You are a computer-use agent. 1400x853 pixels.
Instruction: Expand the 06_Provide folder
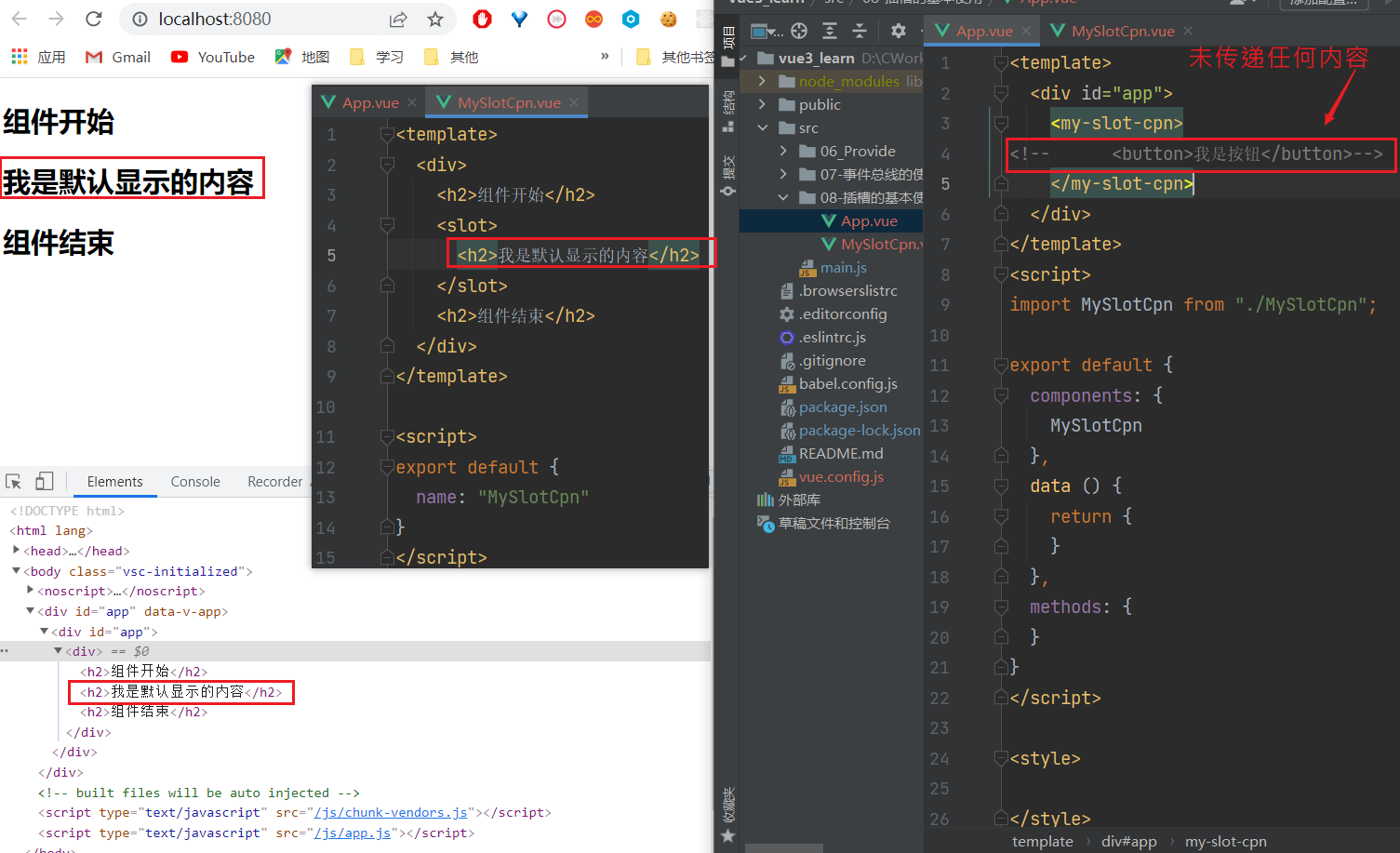coord(783,151)
